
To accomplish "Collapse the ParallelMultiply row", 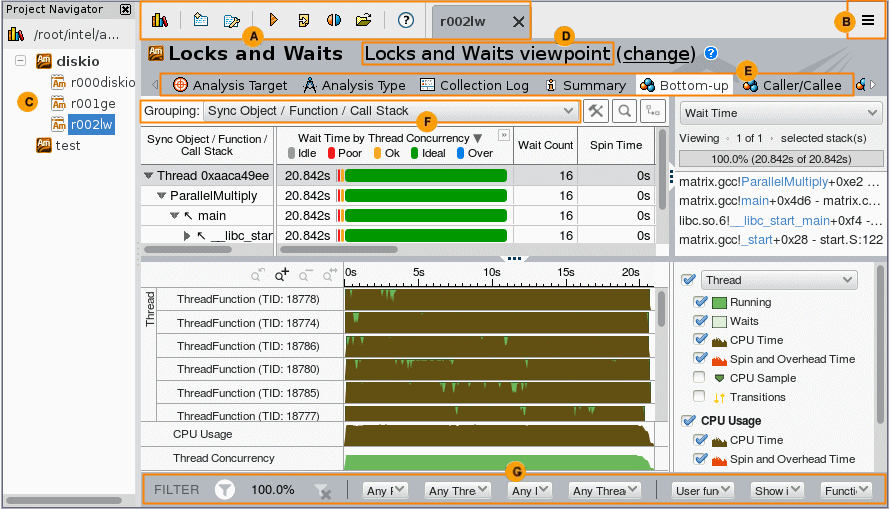I will pos(161,196).
